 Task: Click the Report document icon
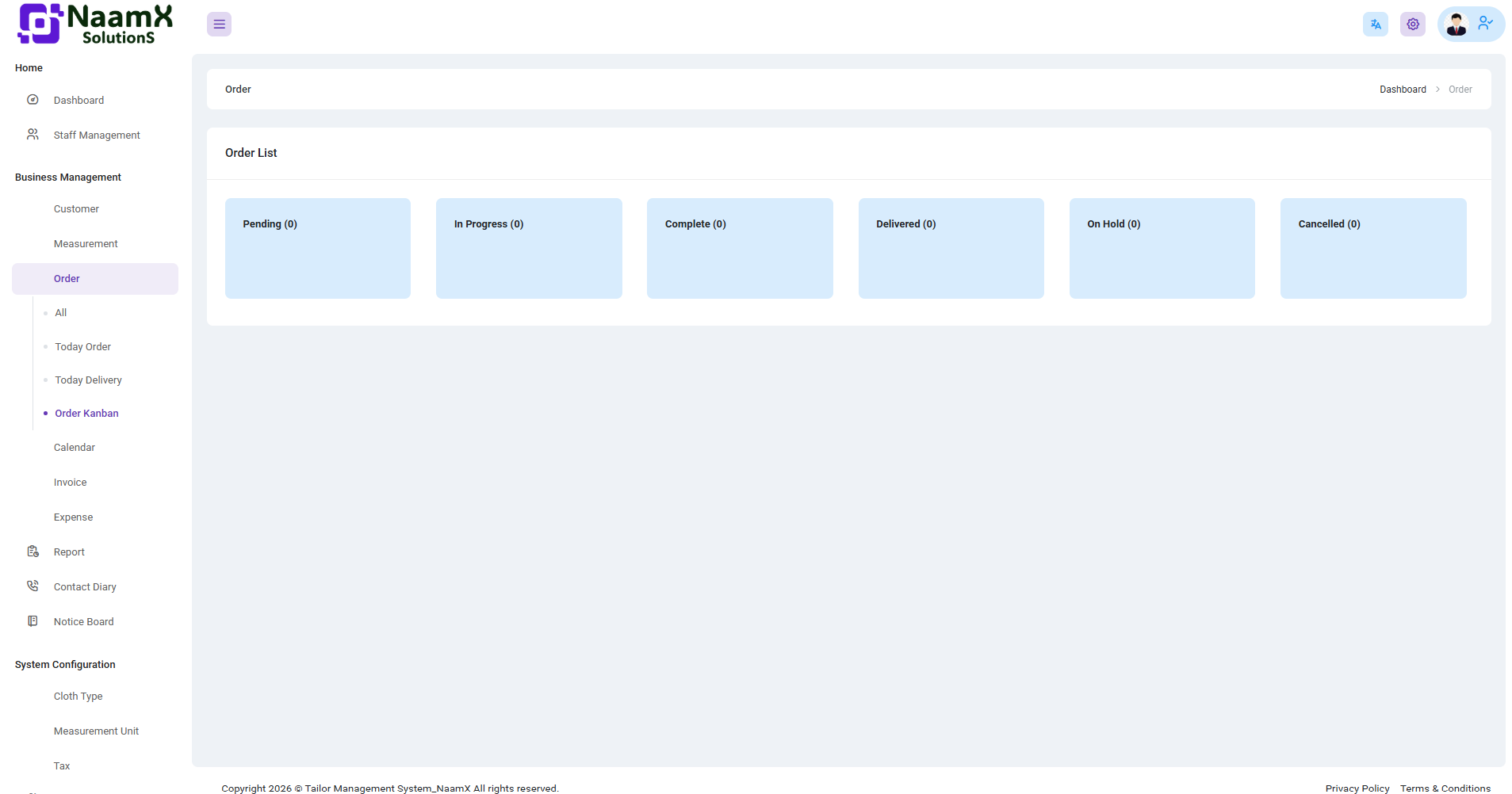[33, 552]
